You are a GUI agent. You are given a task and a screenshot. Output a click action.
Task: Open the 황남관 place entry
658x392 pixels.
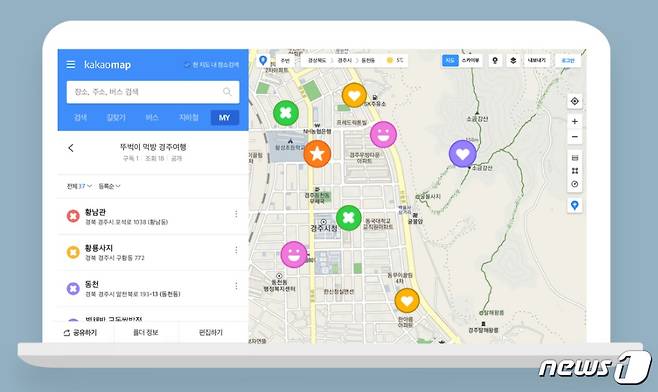[x=153, y=216]
